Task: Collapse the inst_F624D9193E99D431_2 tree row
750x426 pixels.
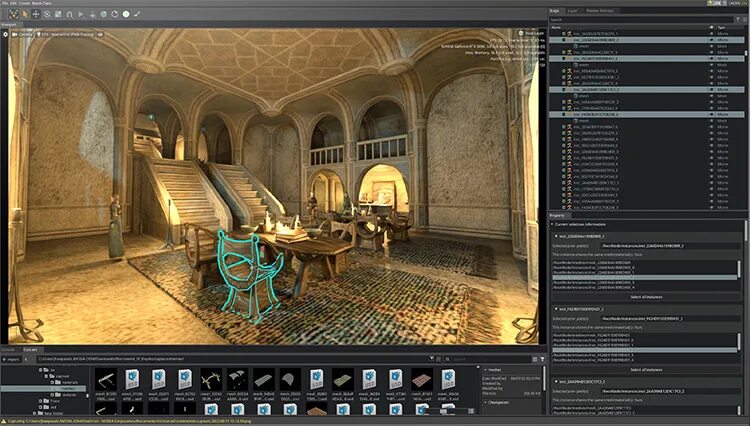Action: coord(564,59)
